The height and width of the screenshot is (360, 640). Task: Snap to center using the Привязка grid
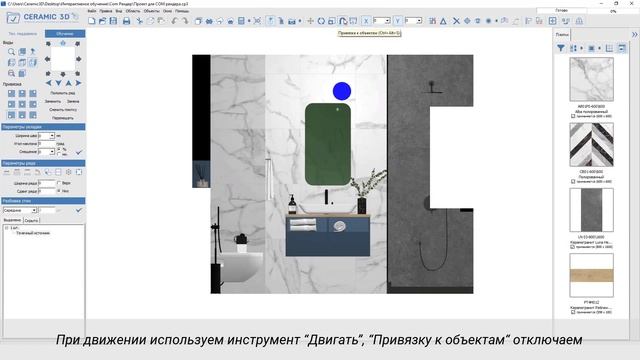(22, 104)
